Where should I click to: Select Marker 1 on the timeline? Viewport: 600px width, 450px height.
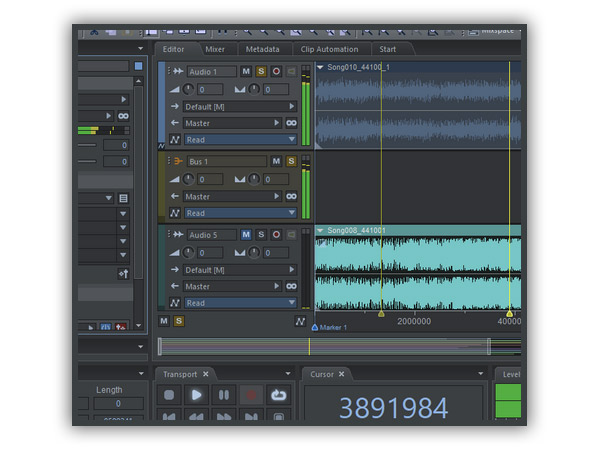pos(329,328)
